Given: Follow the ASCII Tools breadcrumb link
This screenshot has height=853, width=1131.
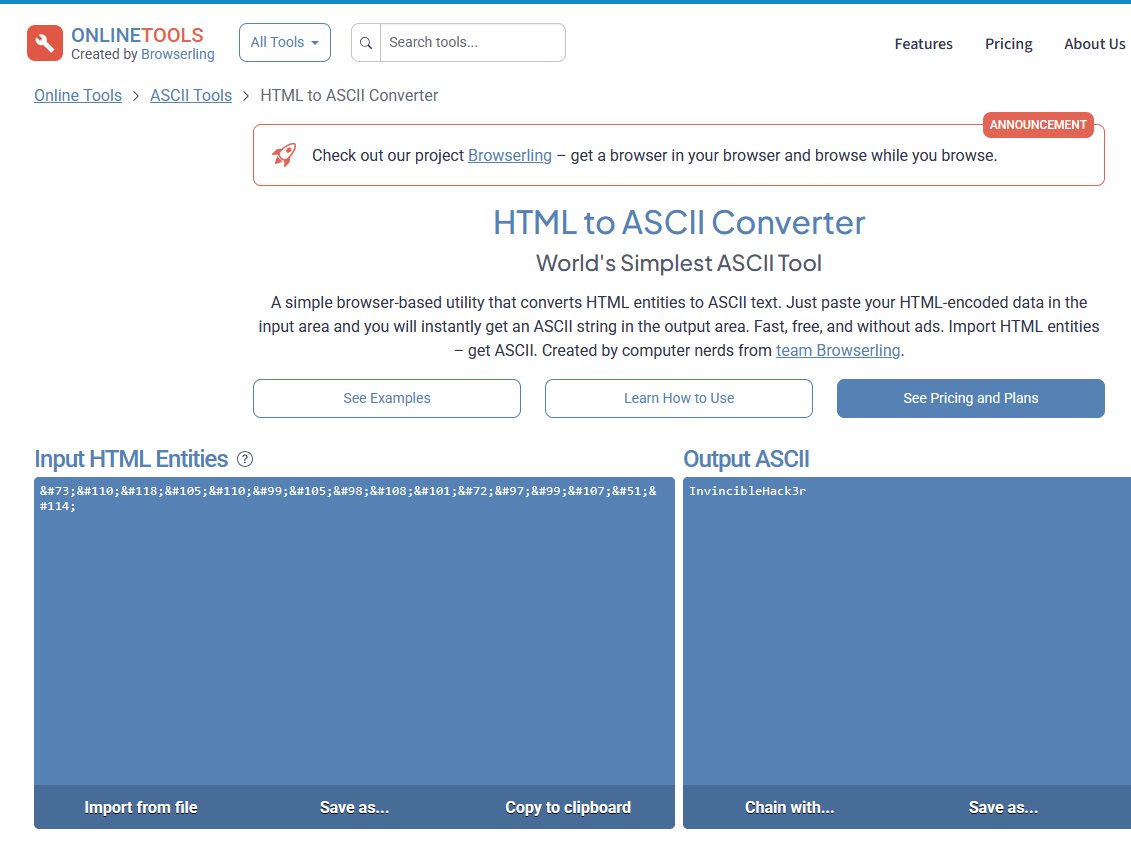Looking at the screenshot, I should 191,95.
